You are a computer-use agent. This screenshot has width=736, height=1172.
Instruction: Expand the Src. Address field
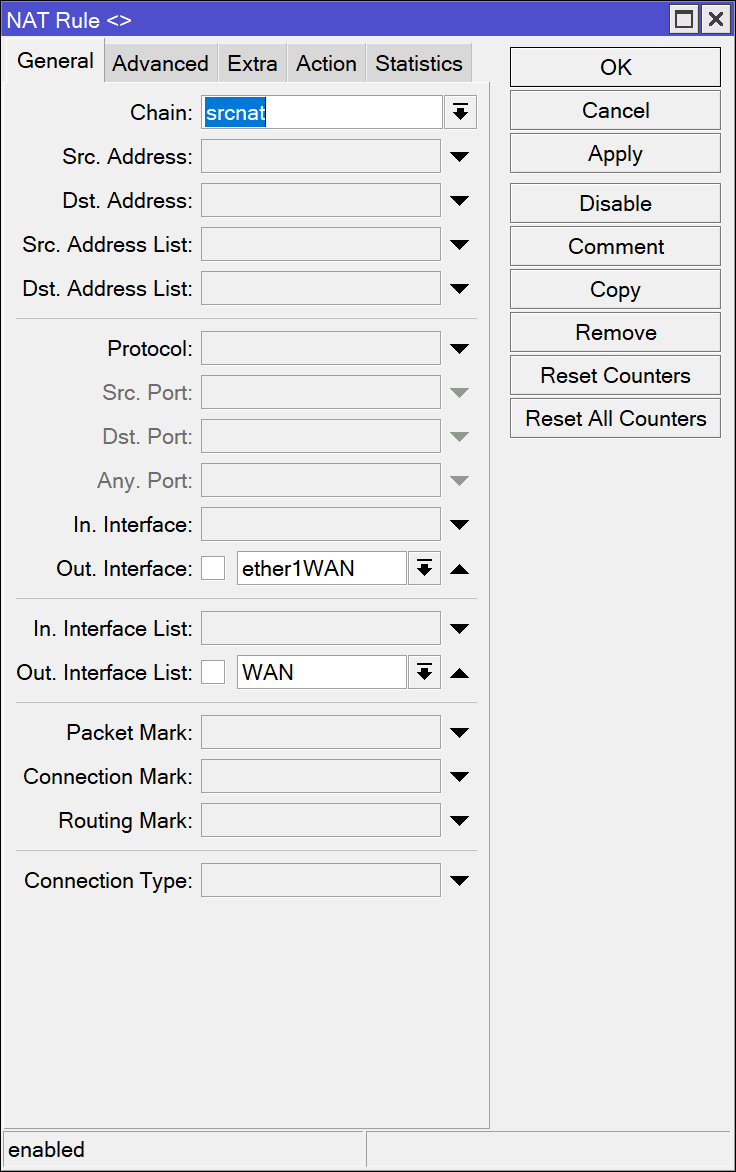459,157
